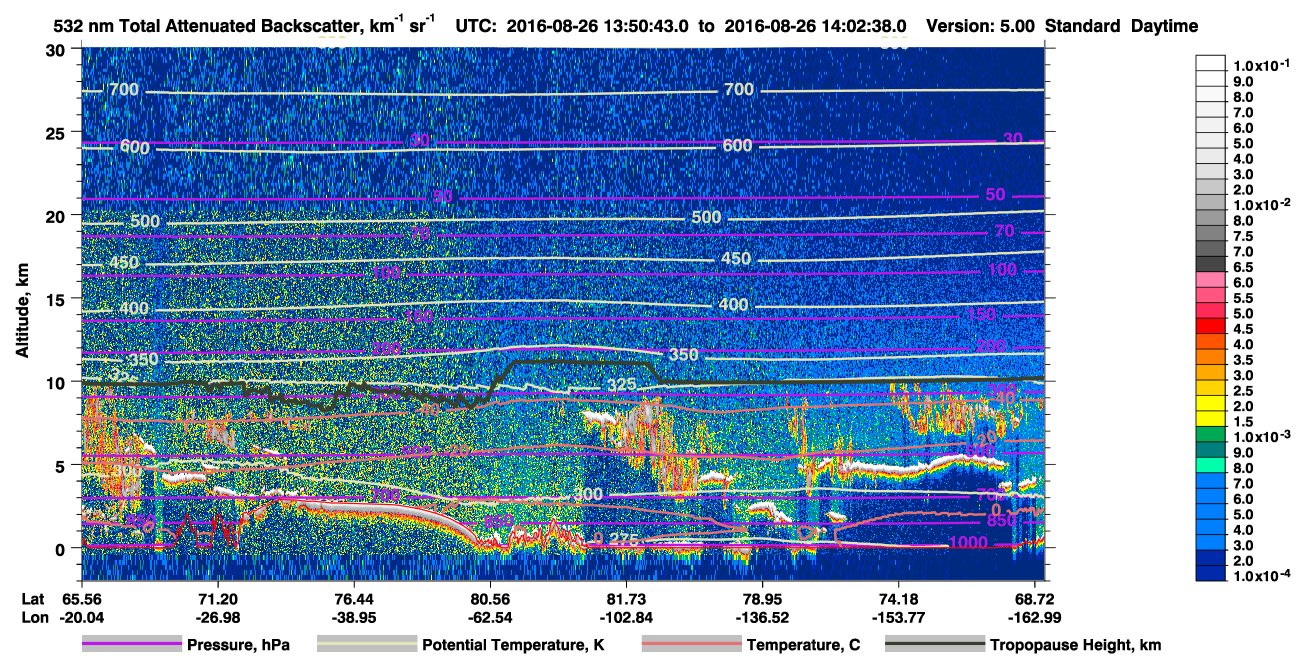Click longitude value '-162.99'
1300x667 pixels.
[1036, 617]
